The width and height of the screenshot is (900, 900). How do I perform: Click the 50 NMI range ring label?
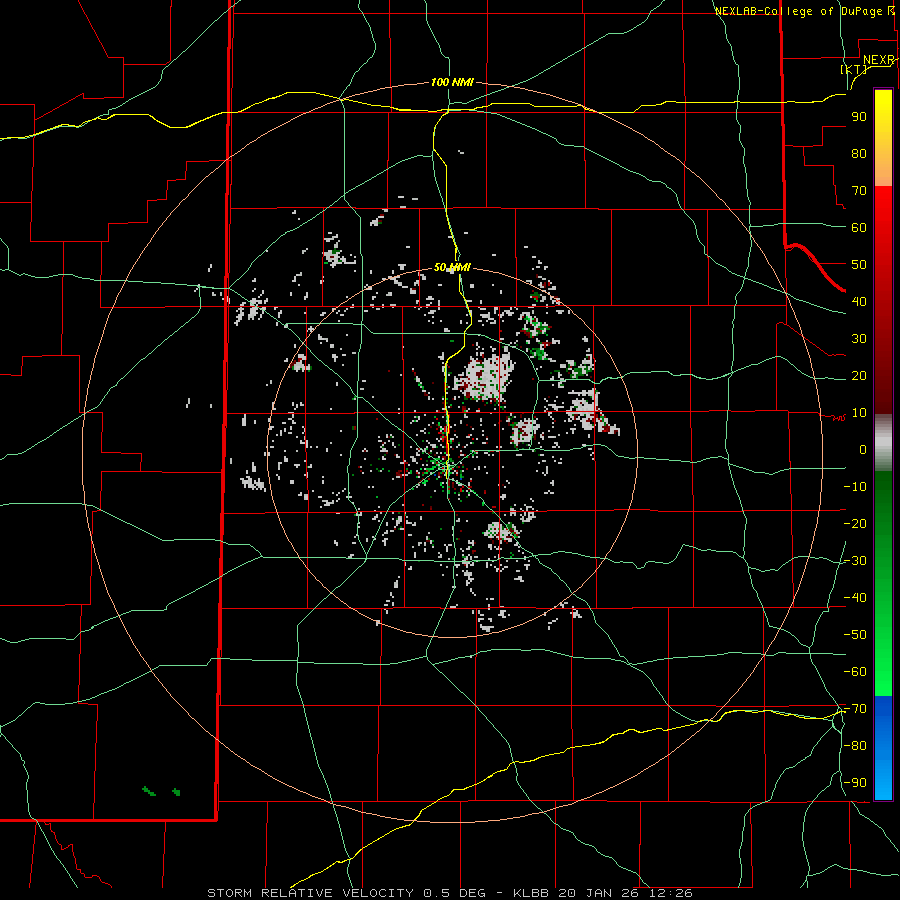click(452, 267)
